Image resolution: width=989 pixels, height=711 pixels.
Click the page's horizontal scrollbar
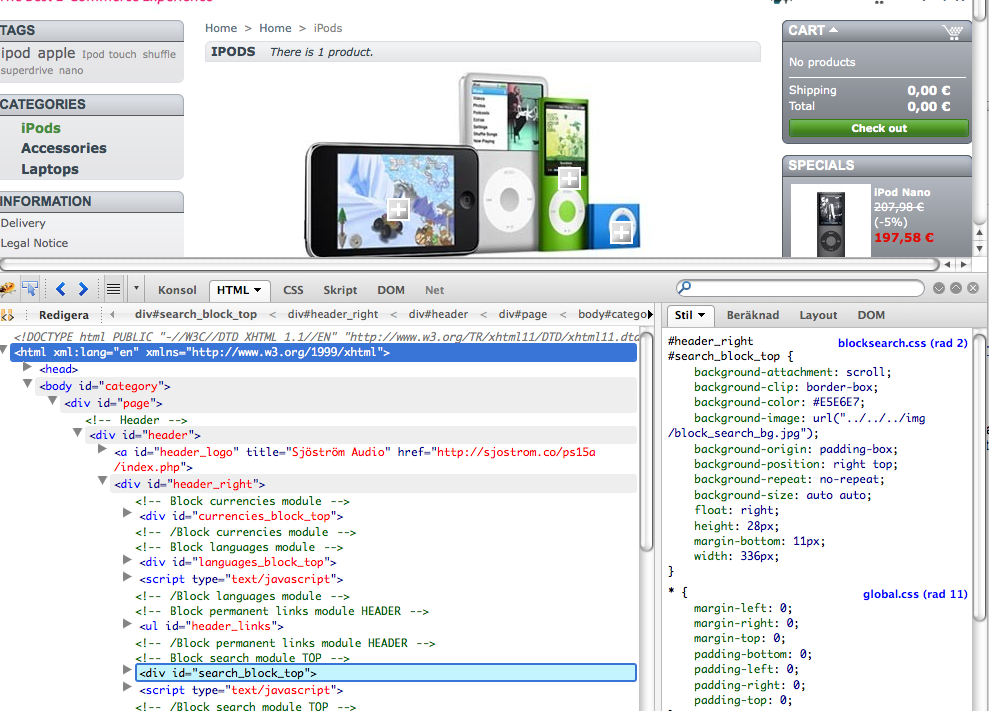point(470,264)
